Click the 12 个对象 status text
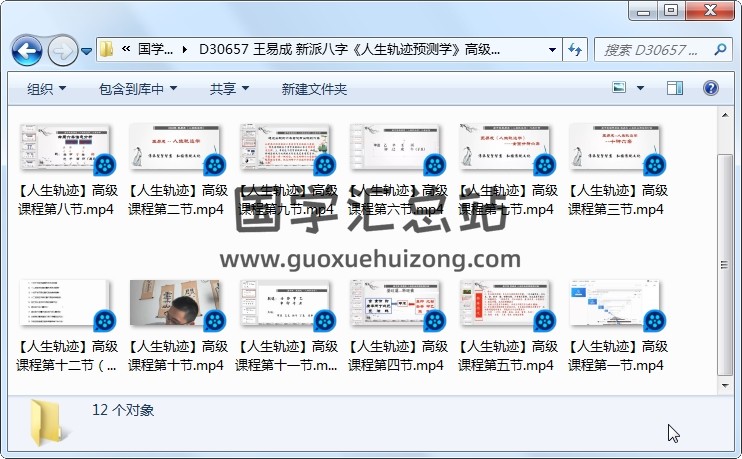The image size is (742, 459). (123, 410)
